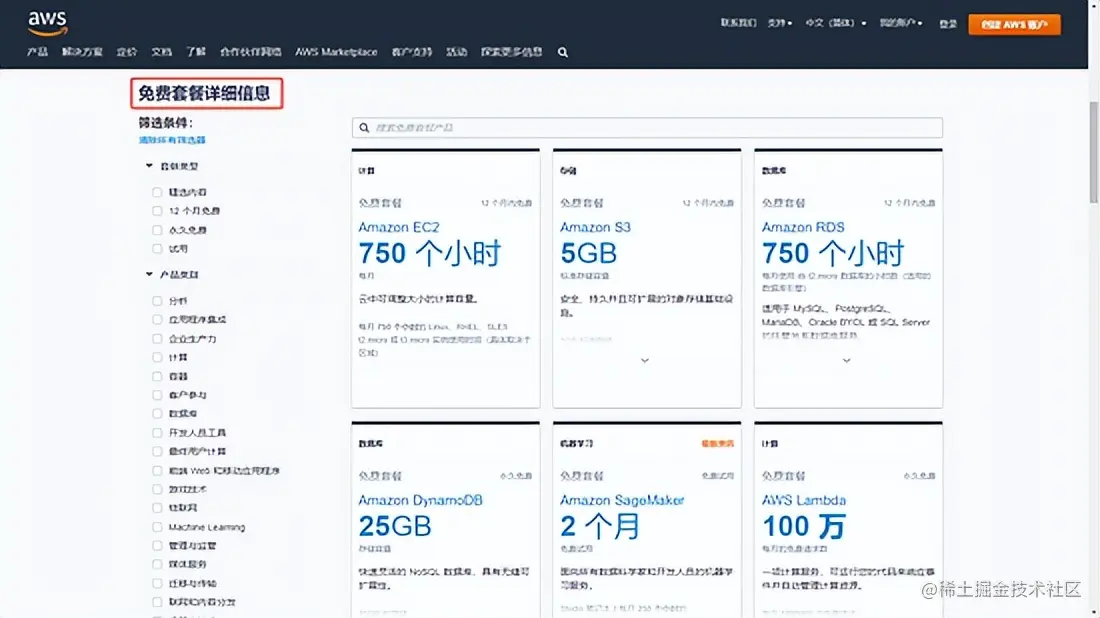Tick the 最终用户计算 checkbox

point(157,452)
